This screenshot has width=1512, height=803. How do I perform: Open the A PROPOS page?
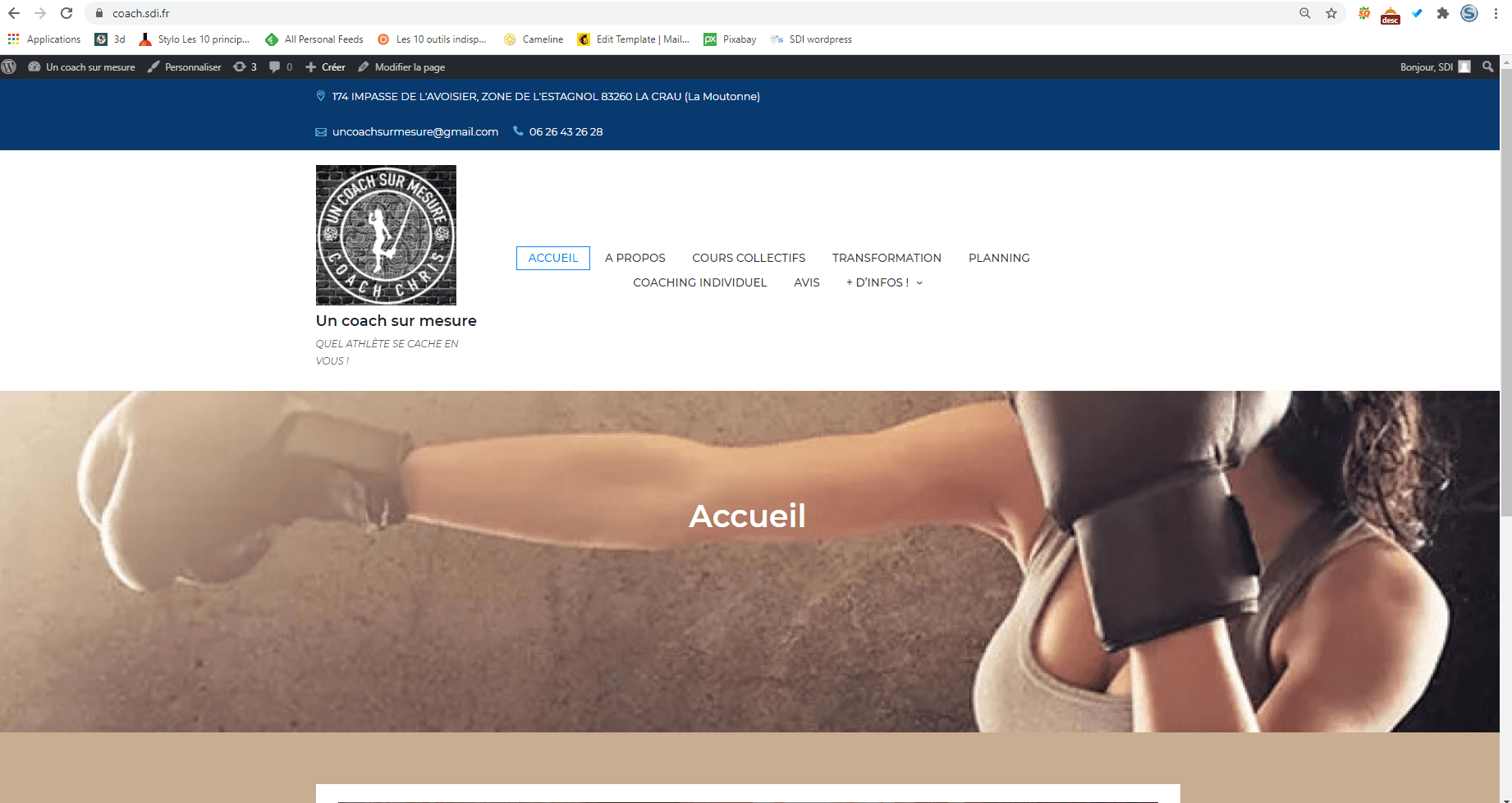click(635, 258)
